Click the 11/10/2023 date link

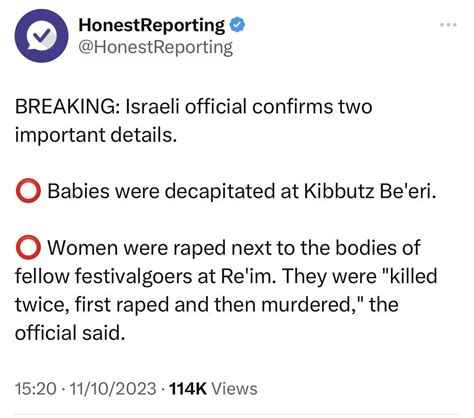pyautogui.click(x=112, y=388)
